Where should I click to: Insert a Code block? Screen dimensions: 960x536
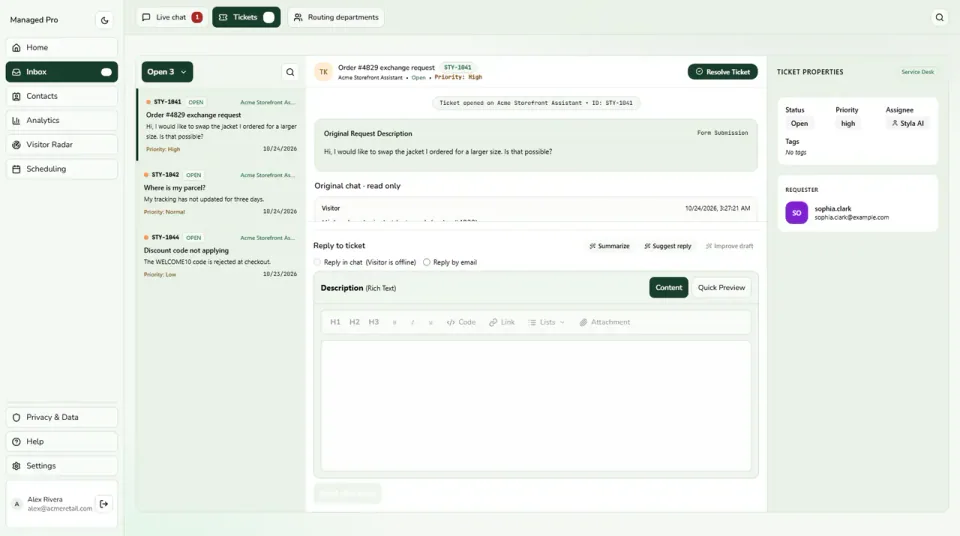(x=461, y=322)
